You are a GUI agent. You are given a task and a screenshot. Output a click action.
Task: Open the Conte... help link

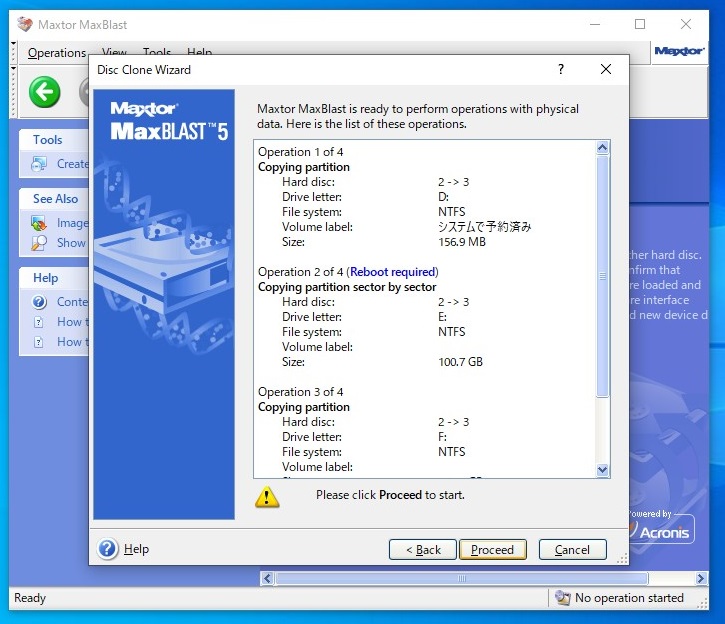[x=72, y=302]
